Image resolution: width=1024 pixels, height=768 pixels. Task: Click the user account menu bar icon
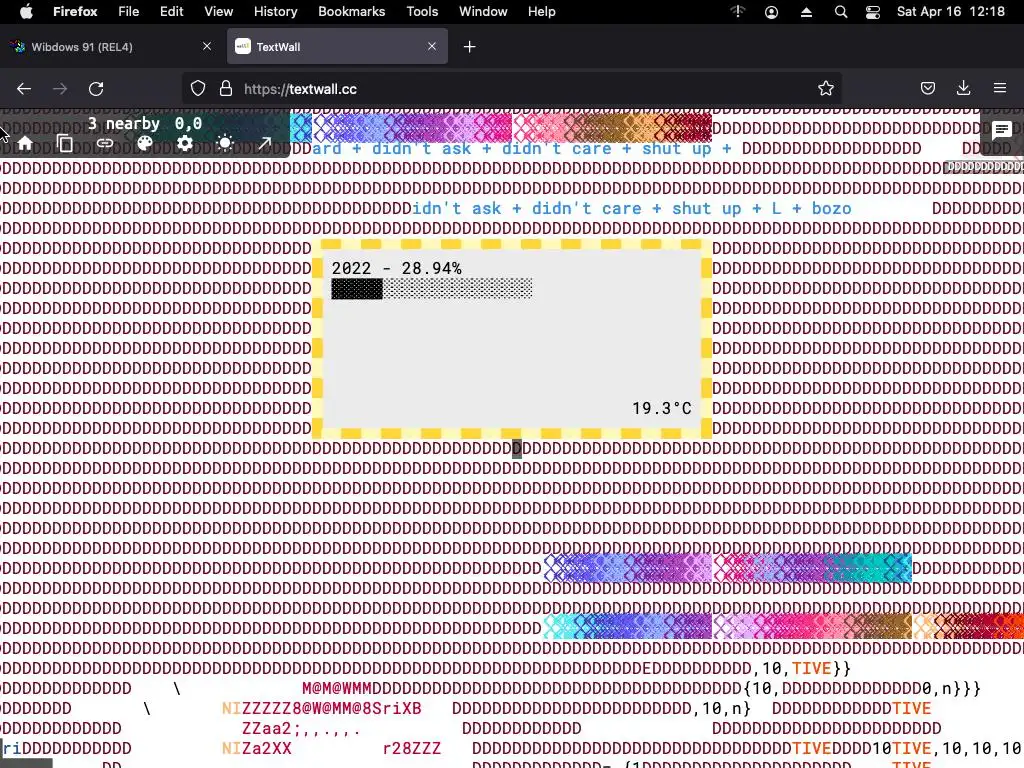click(771, 12)
